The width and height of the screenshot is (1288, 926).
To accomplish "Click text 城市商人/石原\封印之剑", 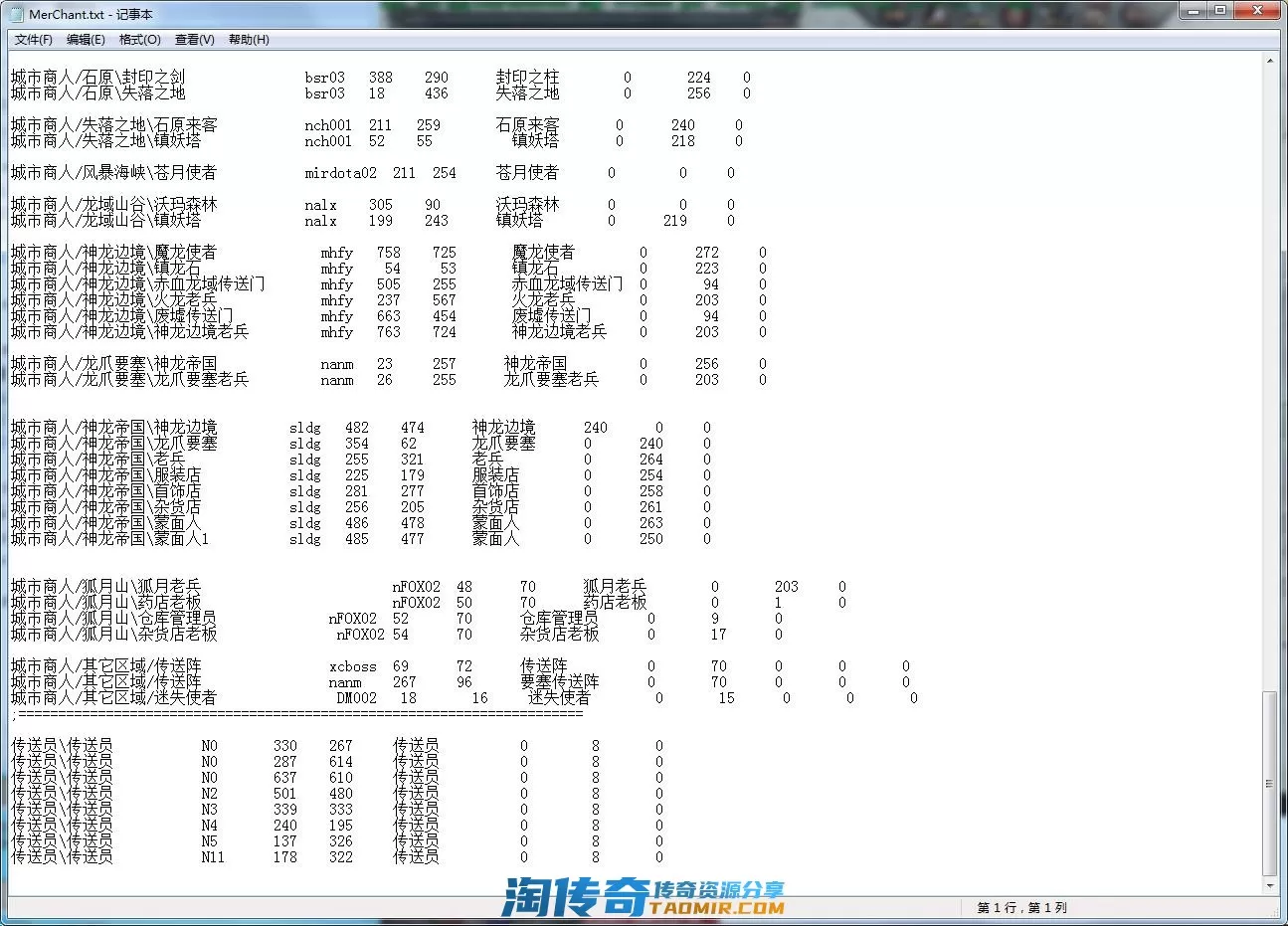I will coord(97,78).
